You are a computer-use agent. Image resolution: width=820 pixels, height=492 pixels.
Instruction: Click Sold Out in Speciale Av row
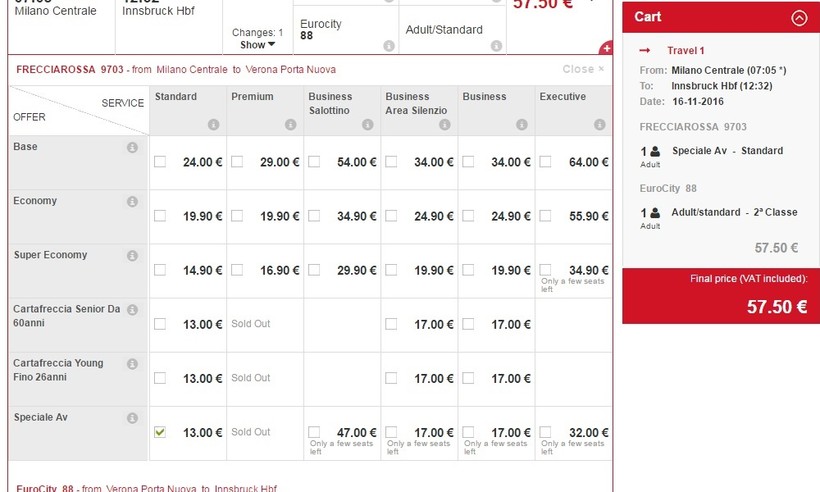tap(250, 432)
